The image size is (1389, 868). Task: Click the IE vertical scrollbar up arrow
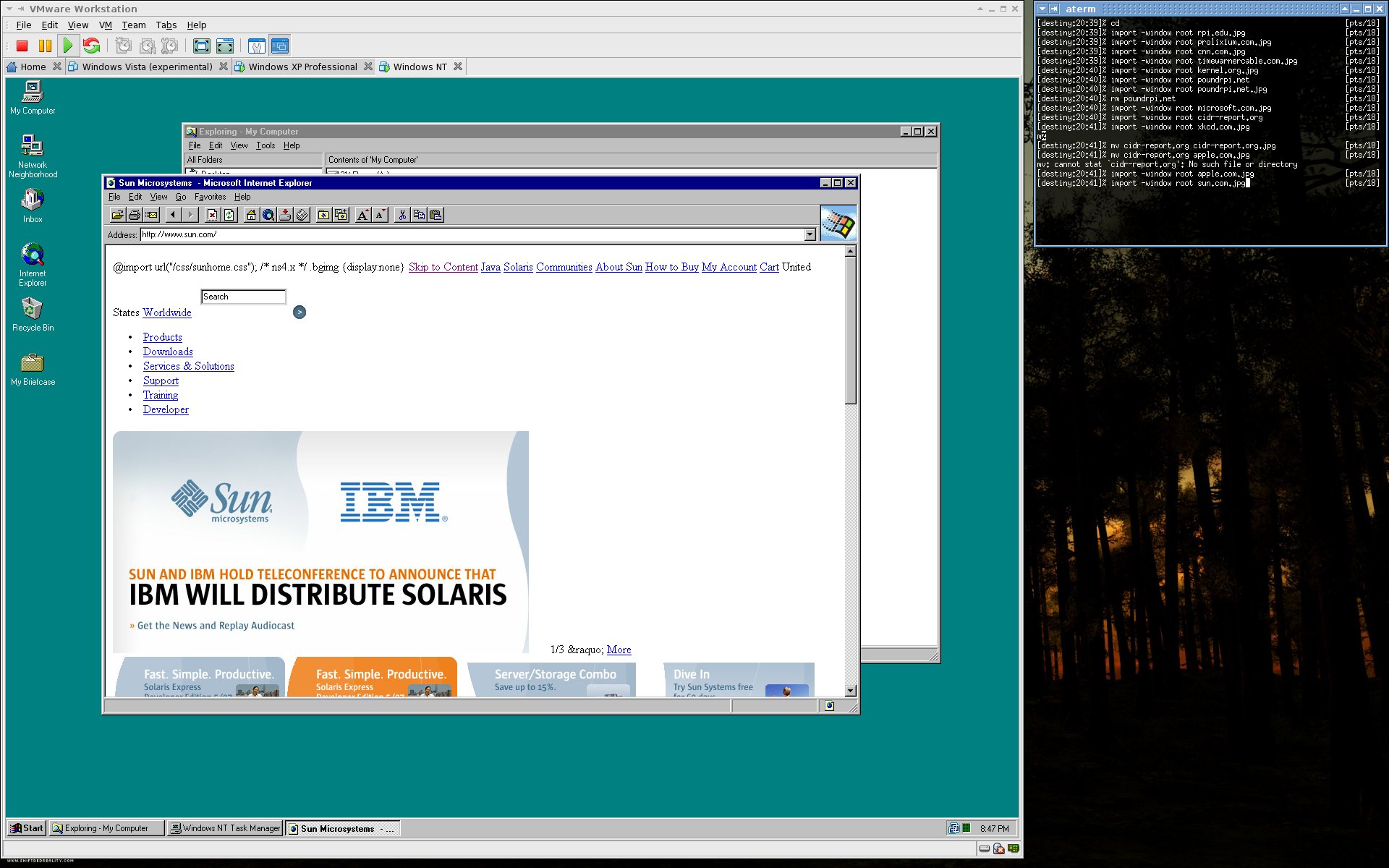click(851, 251)
